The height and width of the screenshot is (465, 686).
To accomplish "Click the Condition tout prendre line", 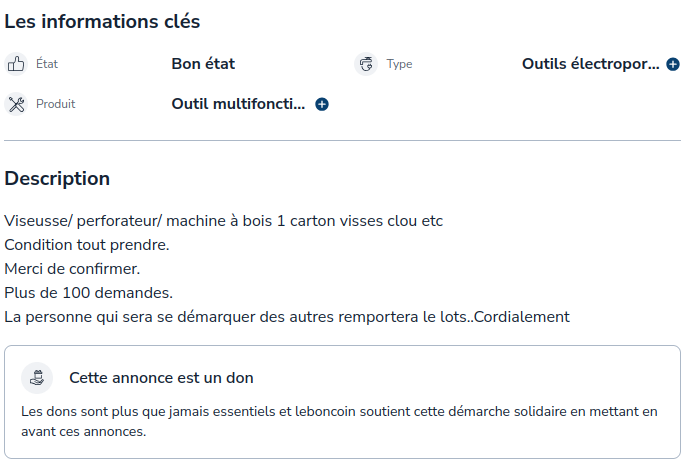I will click(x=87, y=245).
